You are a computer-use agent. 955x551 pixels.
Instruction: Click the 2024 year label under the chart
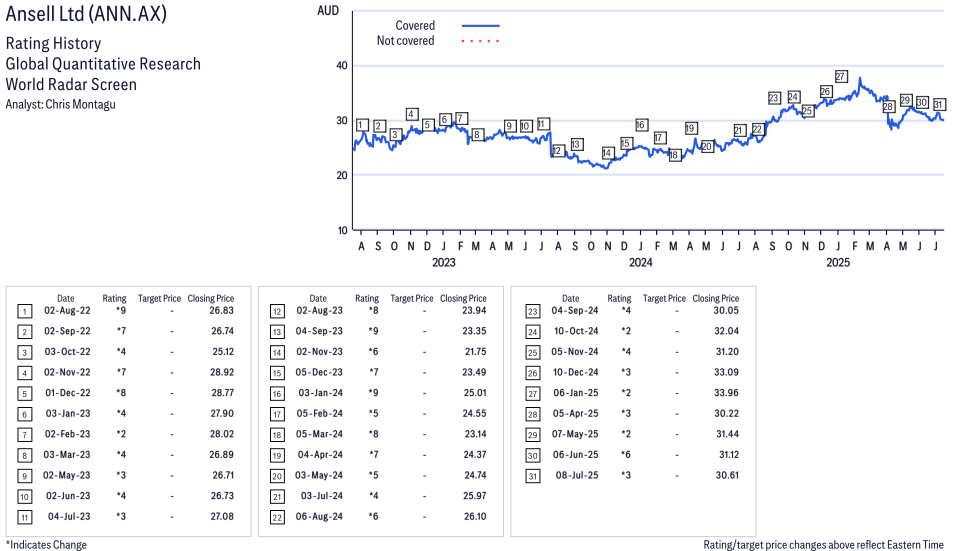[640, 262]
